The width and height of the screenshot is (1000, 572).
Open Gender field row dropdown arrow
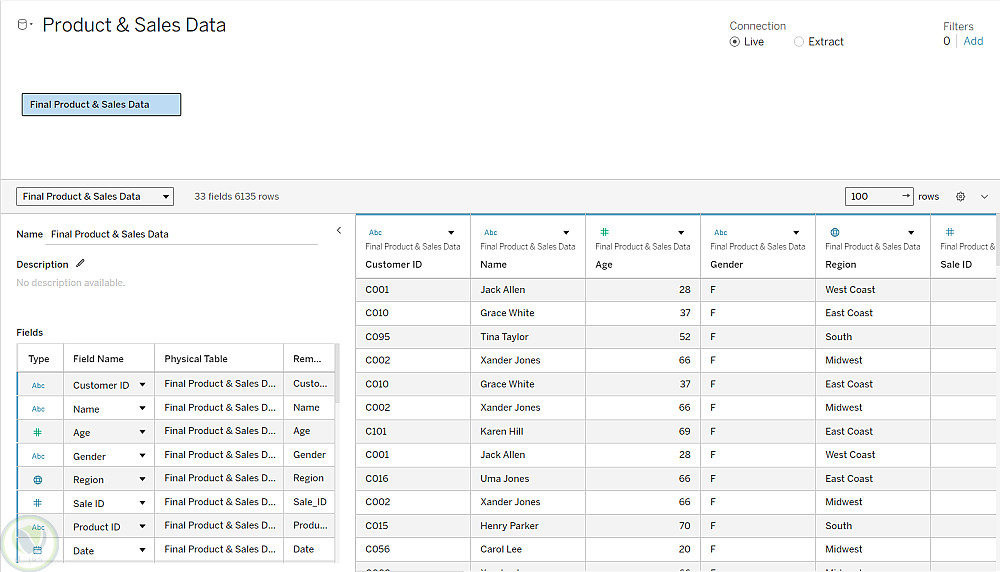(142, 455)
